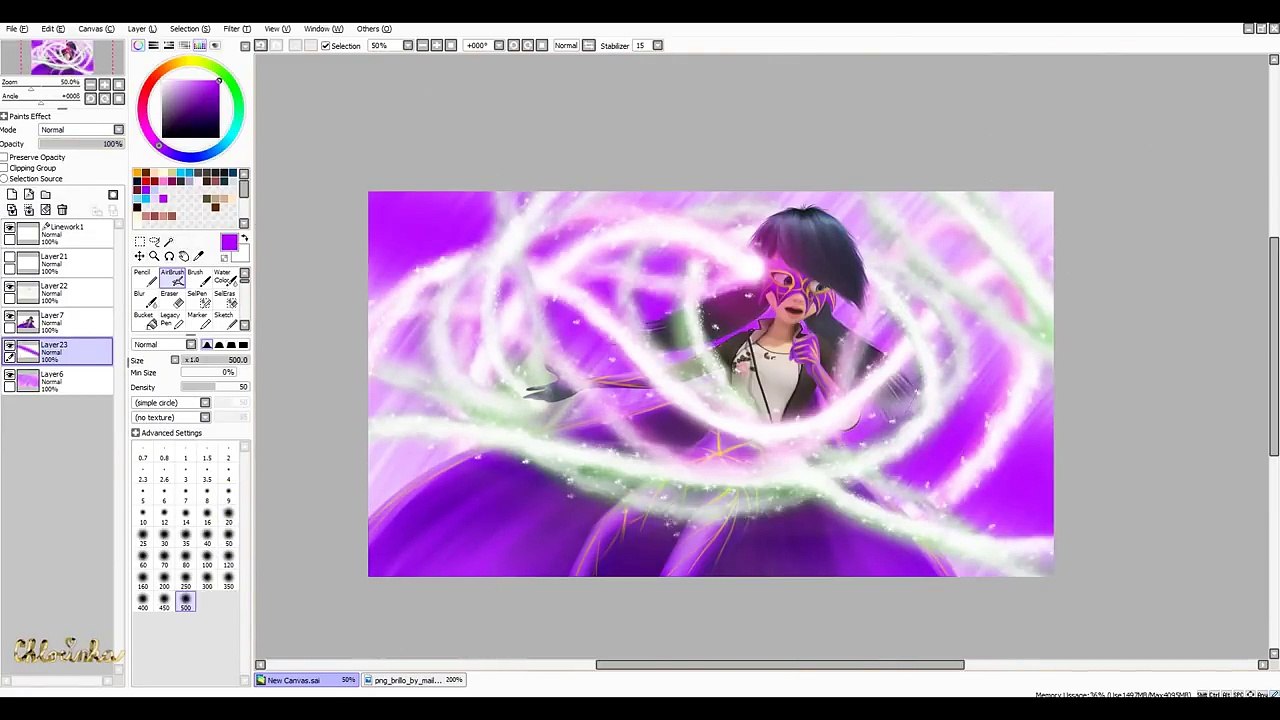The width and height of the screenshot is (1280, 720).
Task: Open the Layer menu
Action: tap(141, 28)
